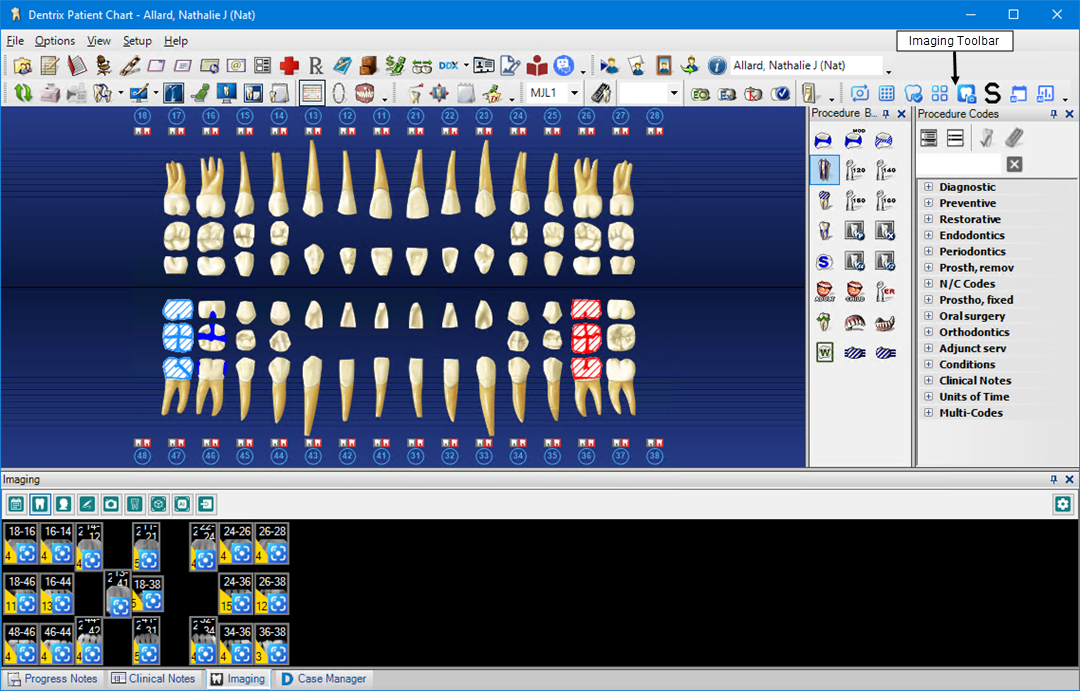Image resolution: width=1080 pixels, height=691 pixels.
Task: Select the tooth view icon in Imaging panel
Action: 40,504
